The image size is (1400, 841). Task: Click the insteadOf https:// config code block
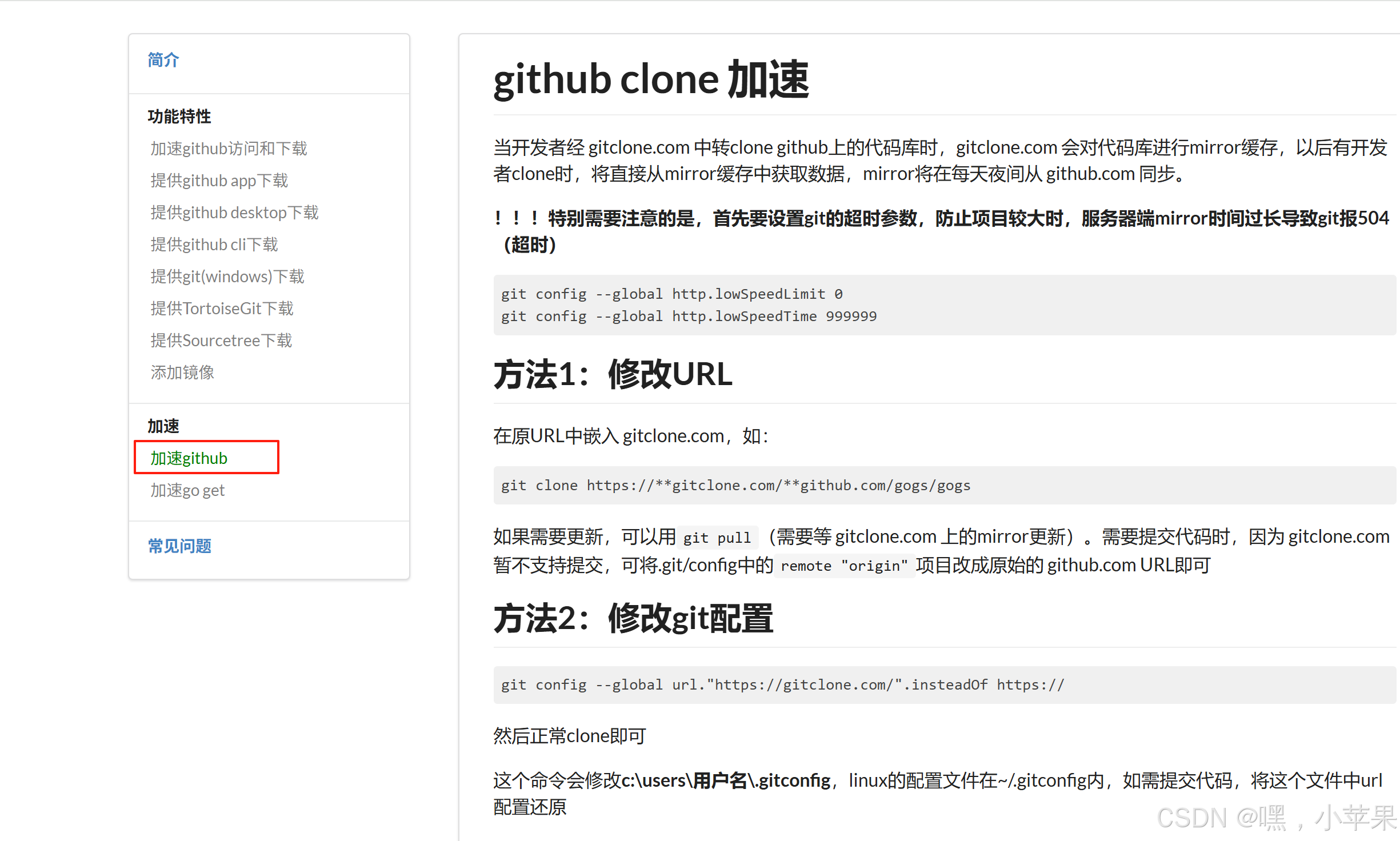(945, 685)
